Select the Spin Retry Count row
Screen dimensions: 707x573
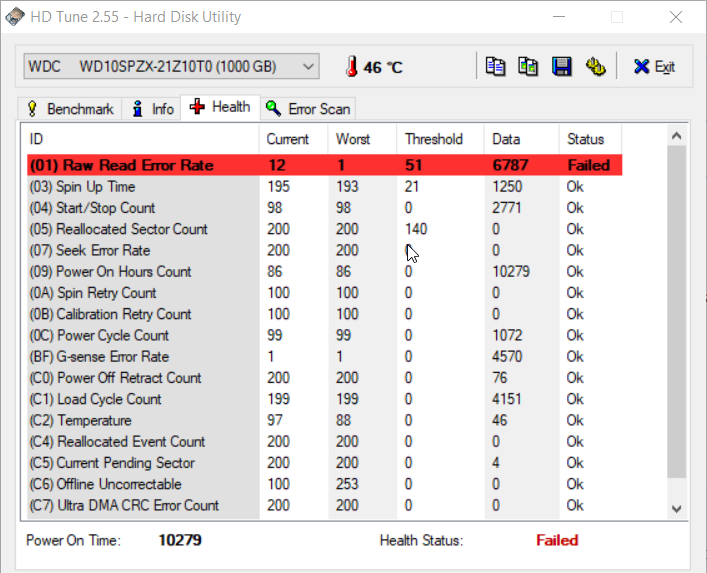325,293
